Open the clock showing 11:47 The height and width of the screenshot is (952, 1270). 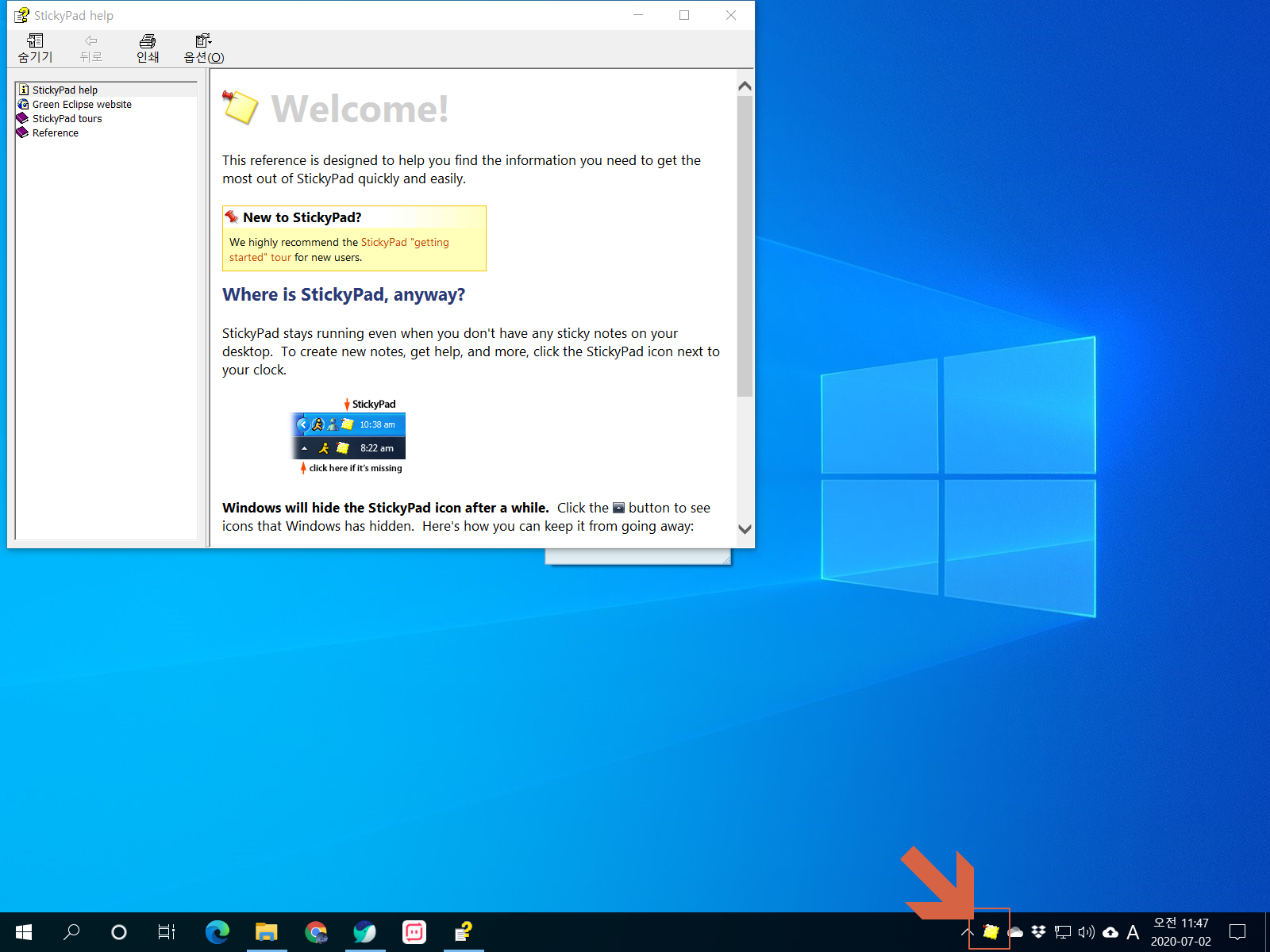[x=1181, y=932]
